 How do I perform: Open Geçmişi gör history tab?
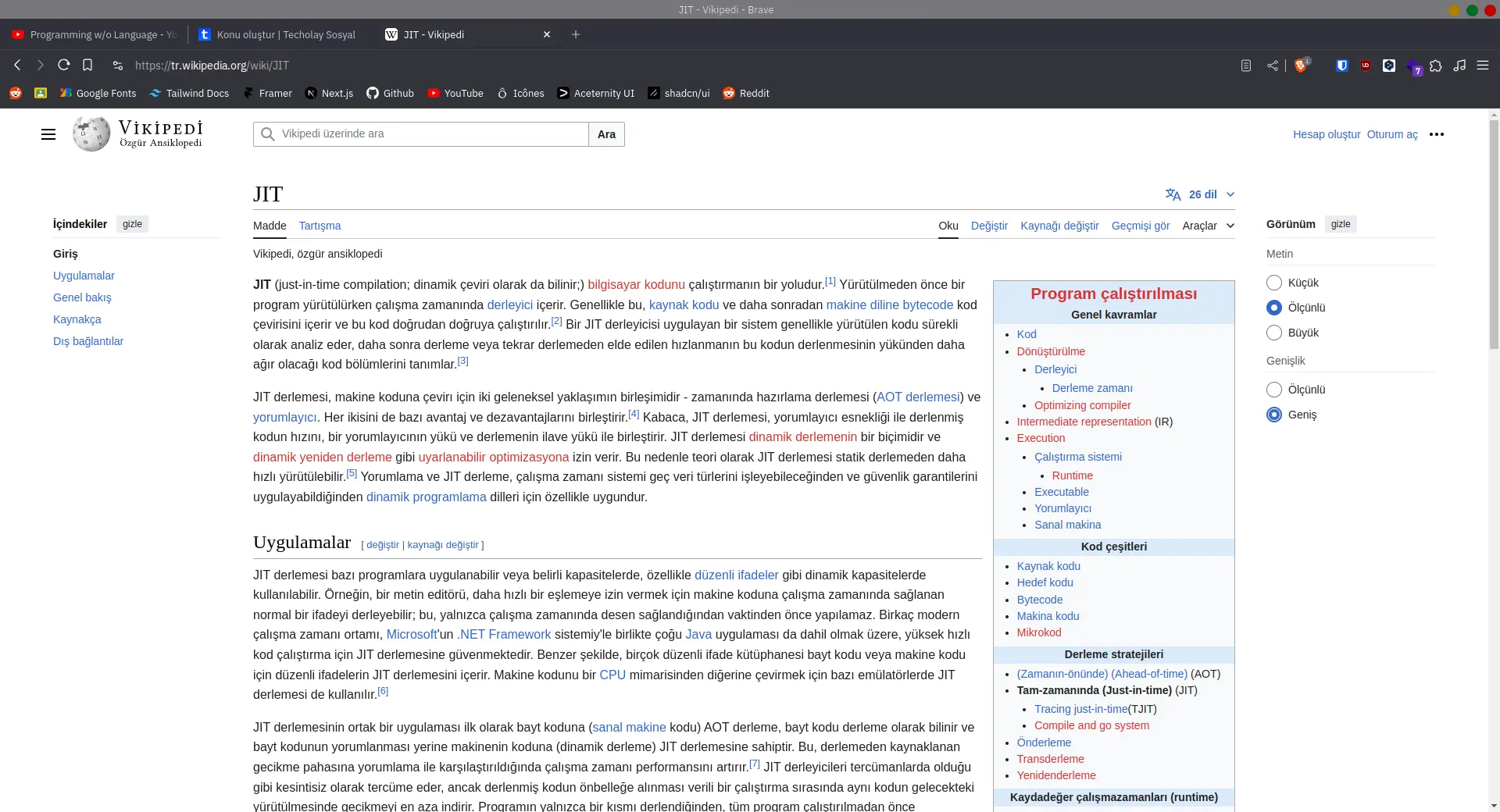(x=1141, y=226)
